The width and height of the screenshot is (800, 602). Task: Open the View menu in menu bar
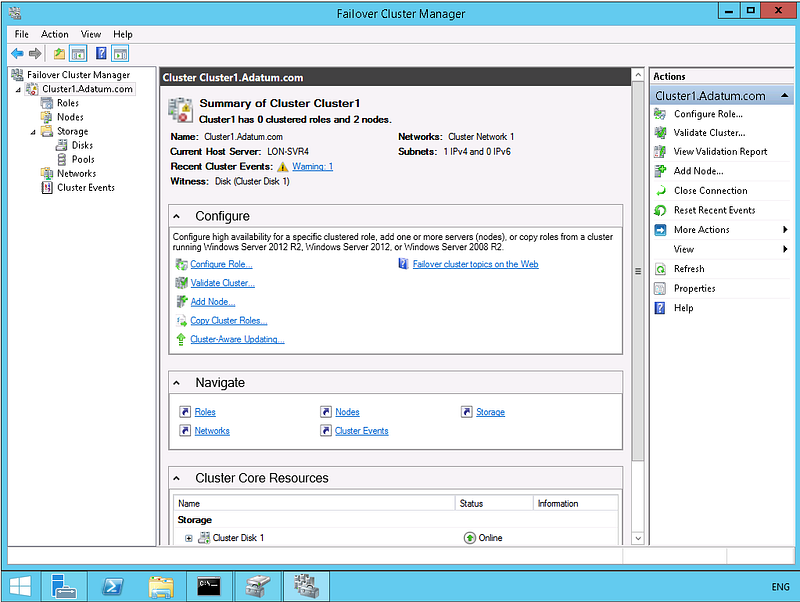tap(91, 34)
